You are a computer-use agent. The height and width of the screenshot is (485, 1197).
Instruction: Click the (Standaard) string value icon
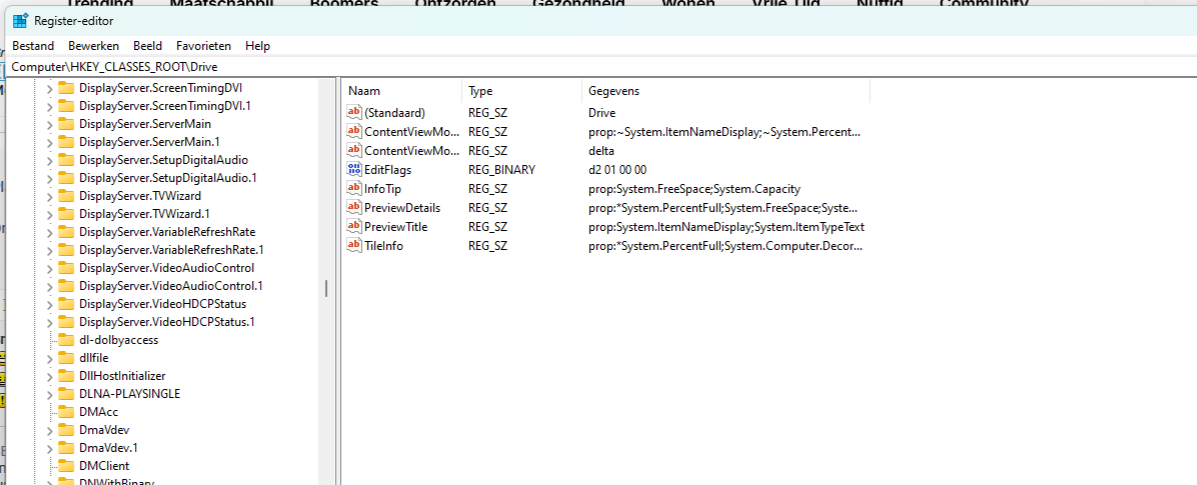(353, 113)
